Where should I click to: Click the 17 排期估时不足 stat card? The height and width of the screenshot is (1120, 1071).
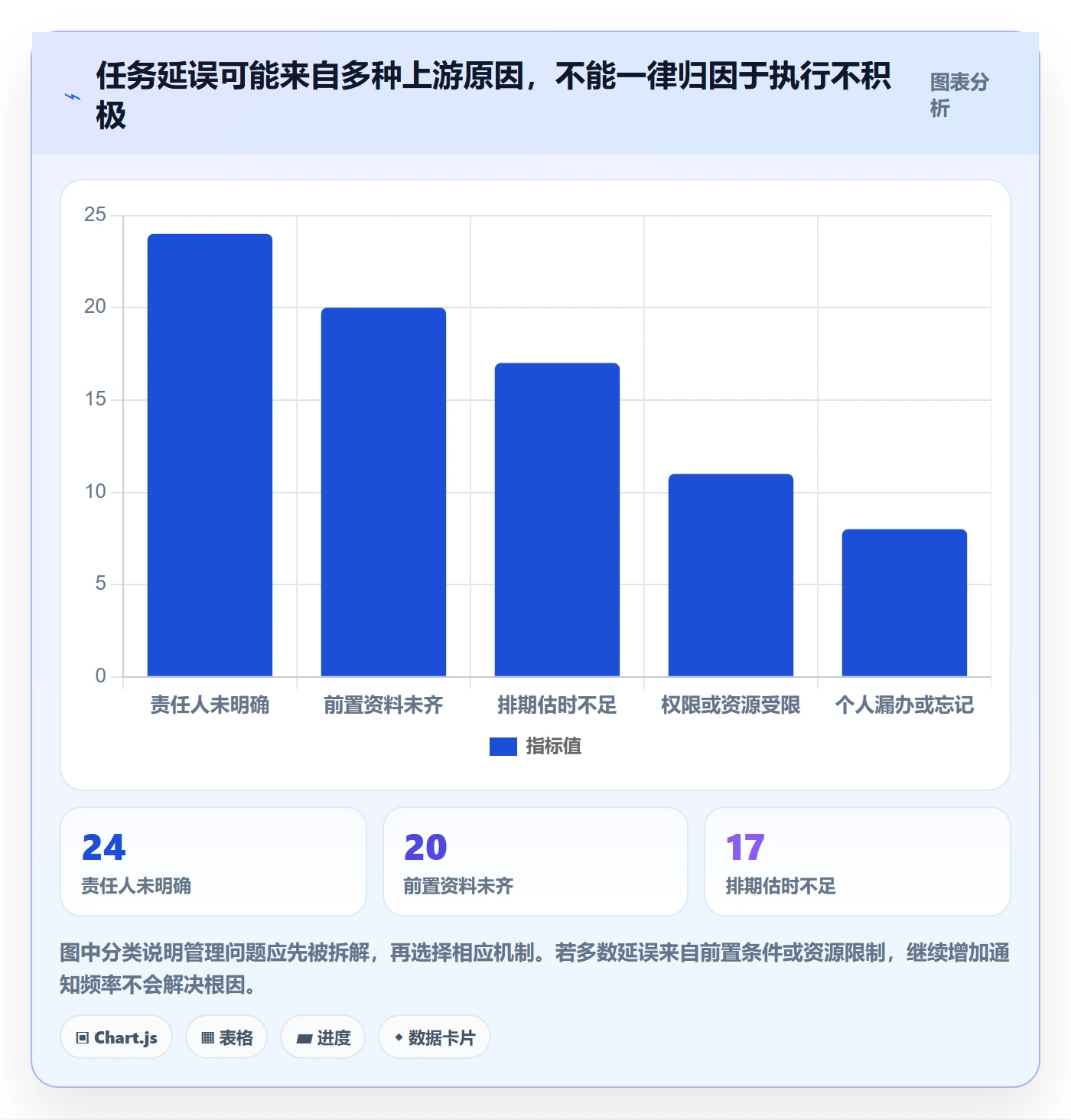click(x=858, y=861)
